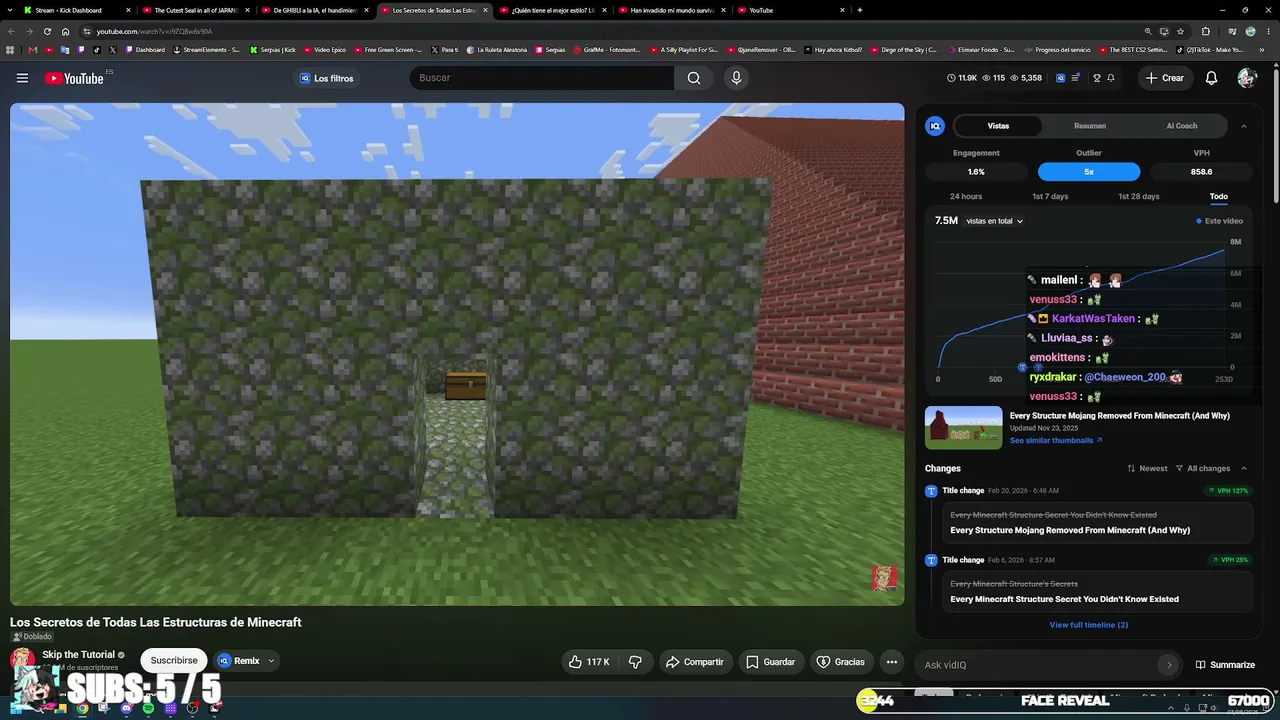Switch to the Cutest Seal in JAPAN browser tab
Screen dimensions: 1280x720
click(x=194, y=10)
